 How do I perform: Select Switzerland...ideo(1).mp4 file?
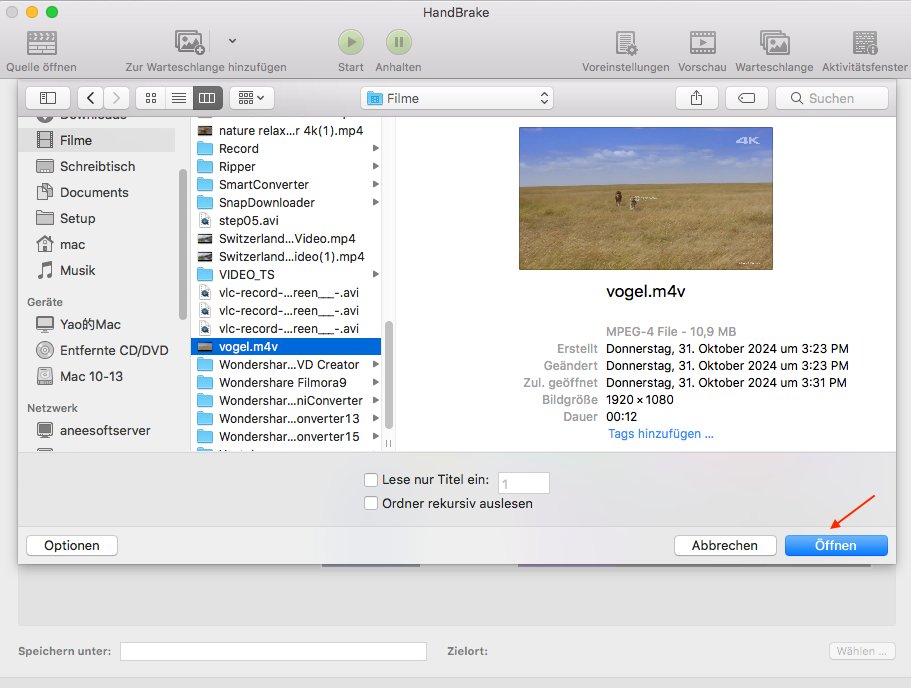[286, 257]
